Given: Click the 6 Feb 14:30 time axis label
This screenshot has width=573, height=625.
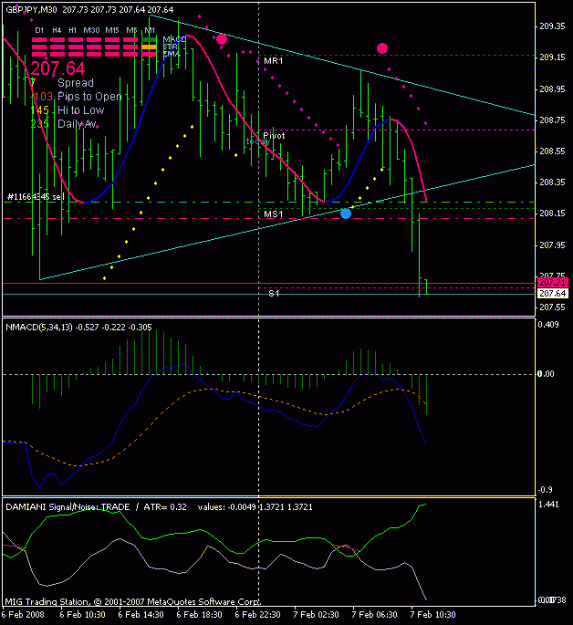Looking at the screenshot, I should pos(141,615).
